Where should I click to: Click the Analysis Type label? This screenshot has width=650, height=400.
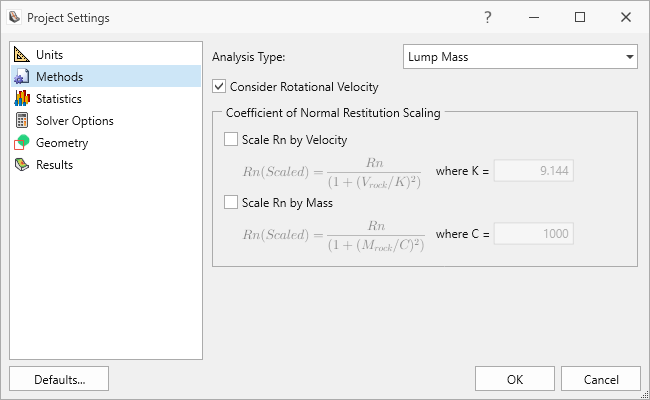click(x=249, y=57)
